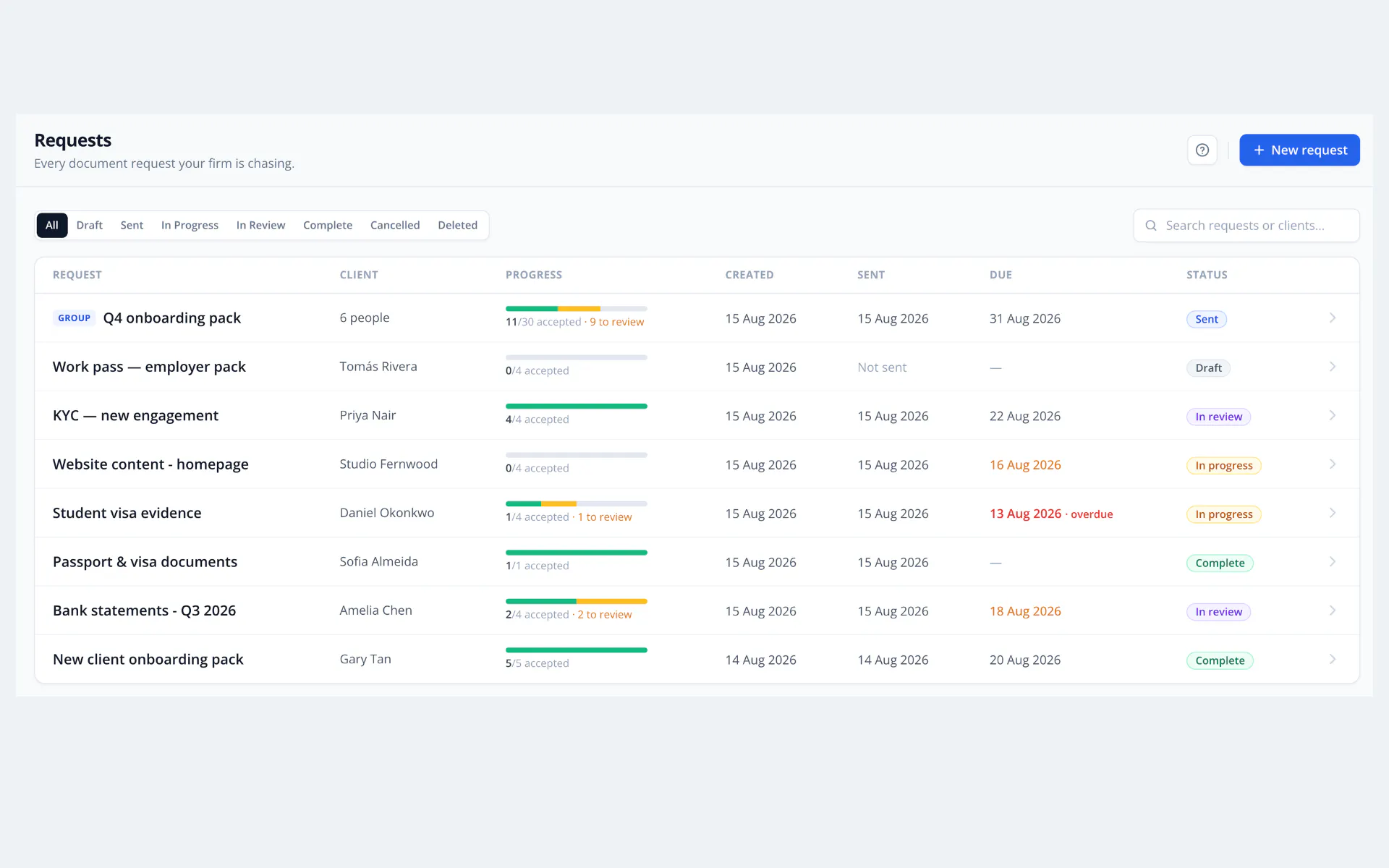Open Work pass — employer pack row chevron

pos(1333,367)
